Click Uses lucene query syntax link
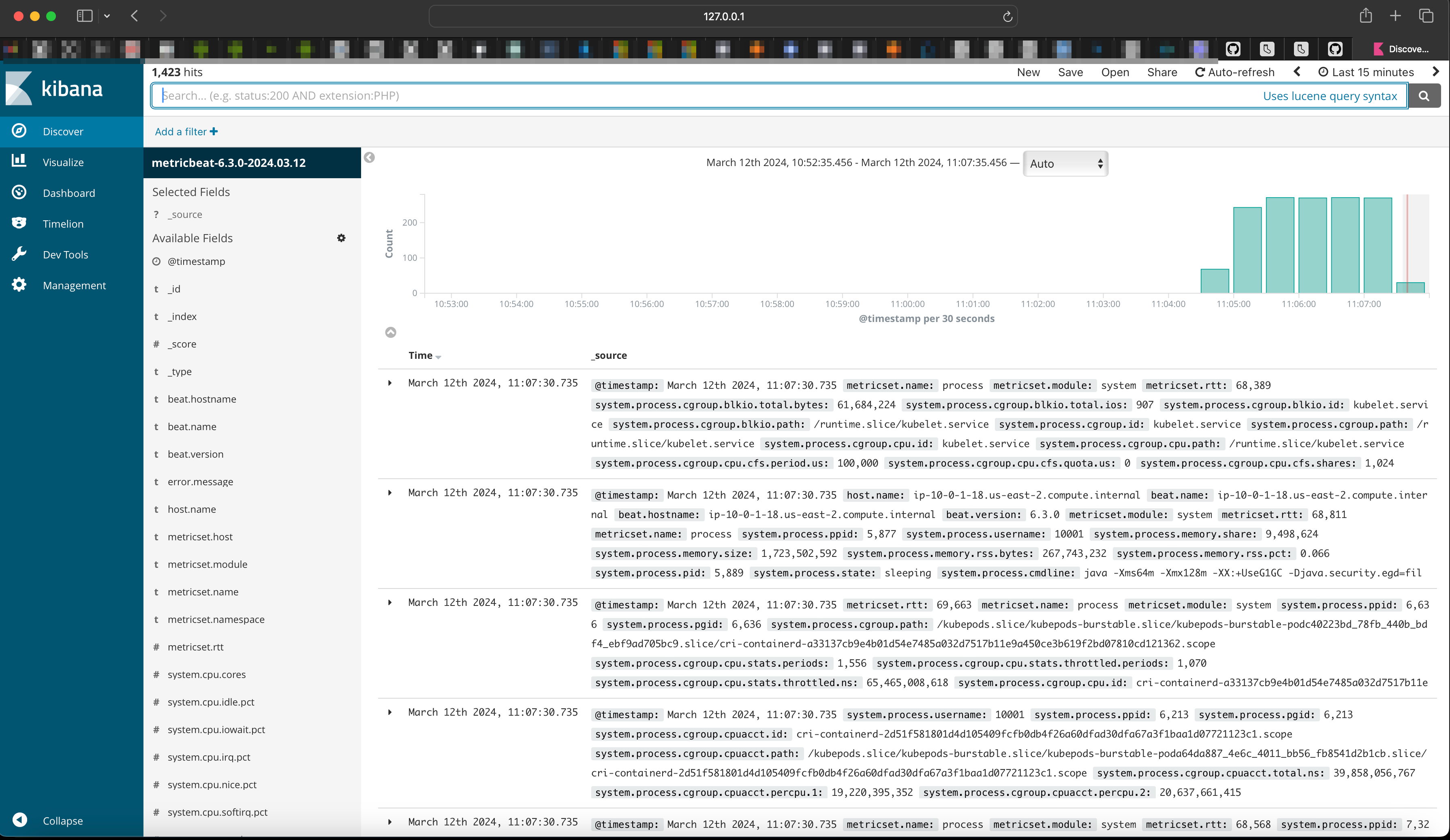This screenshot has height=840, width=1450. 1329,96
